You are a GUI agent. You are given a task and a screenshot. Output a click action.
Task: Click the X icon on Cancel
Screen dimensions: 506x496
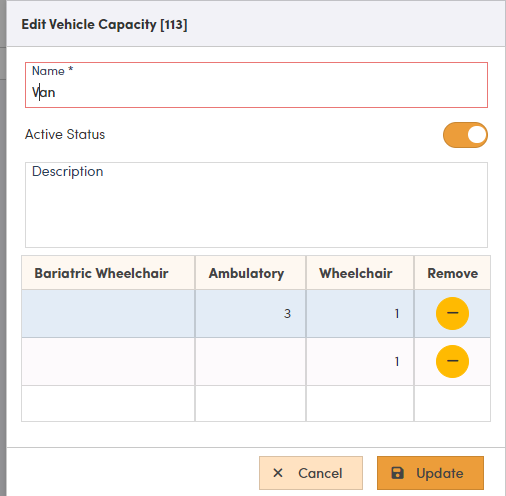click(x=278, y=473)
